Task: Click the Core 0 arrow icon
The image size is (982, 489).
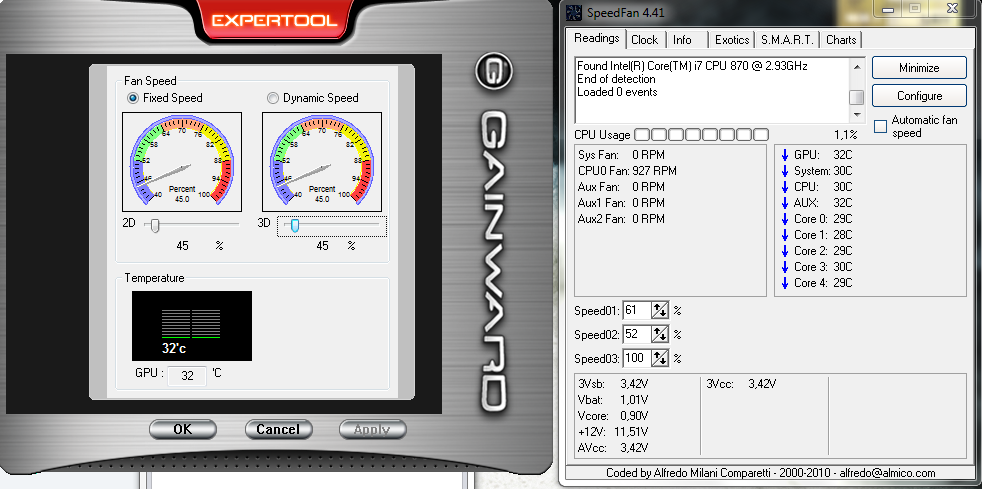Action: click(x=785, y=219)
